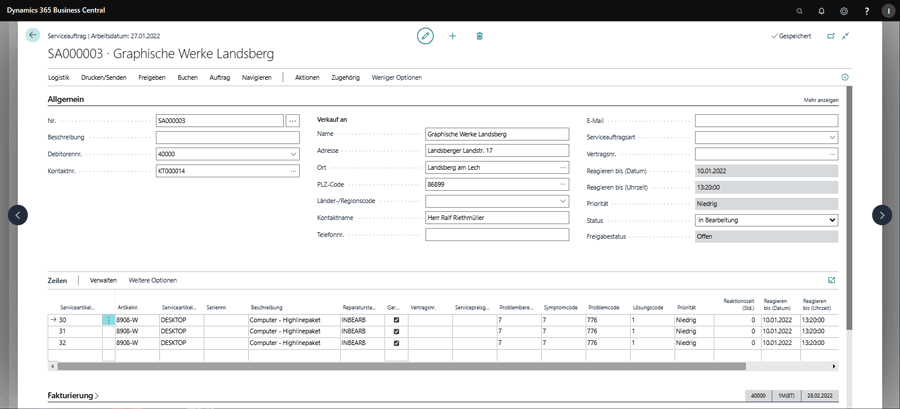The image size is (900, 409).
Task: Open Weitere Optionen in Zeilen
Action: coord(153,281)
